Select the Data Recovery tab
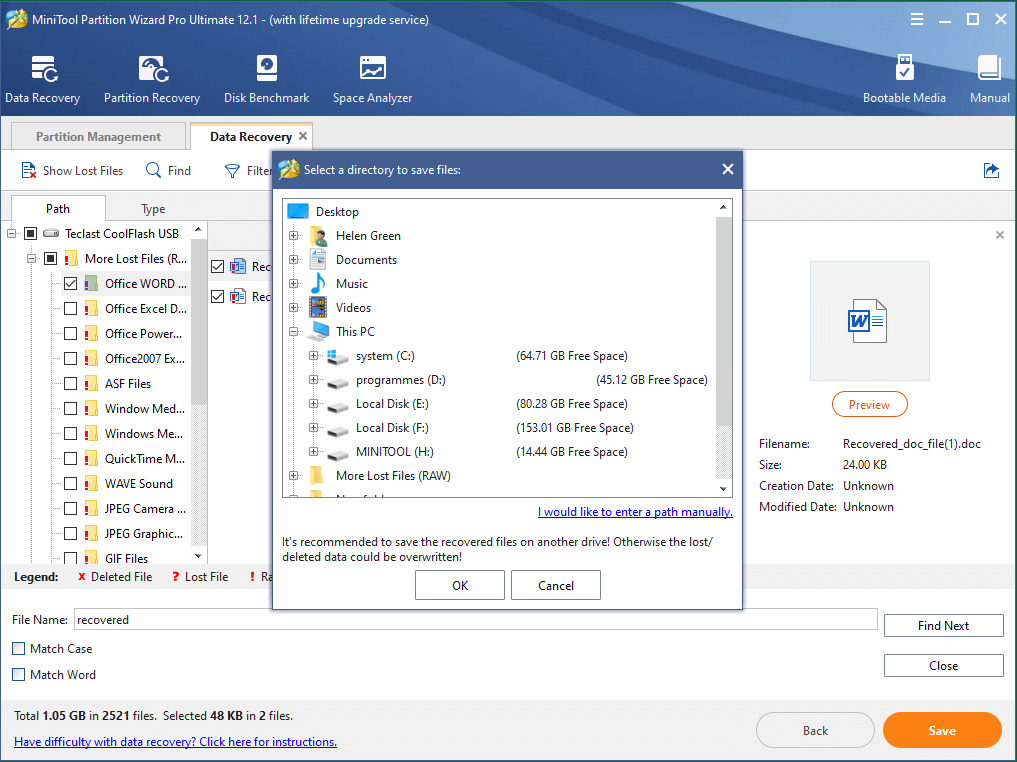 click(x=251, y=136)
